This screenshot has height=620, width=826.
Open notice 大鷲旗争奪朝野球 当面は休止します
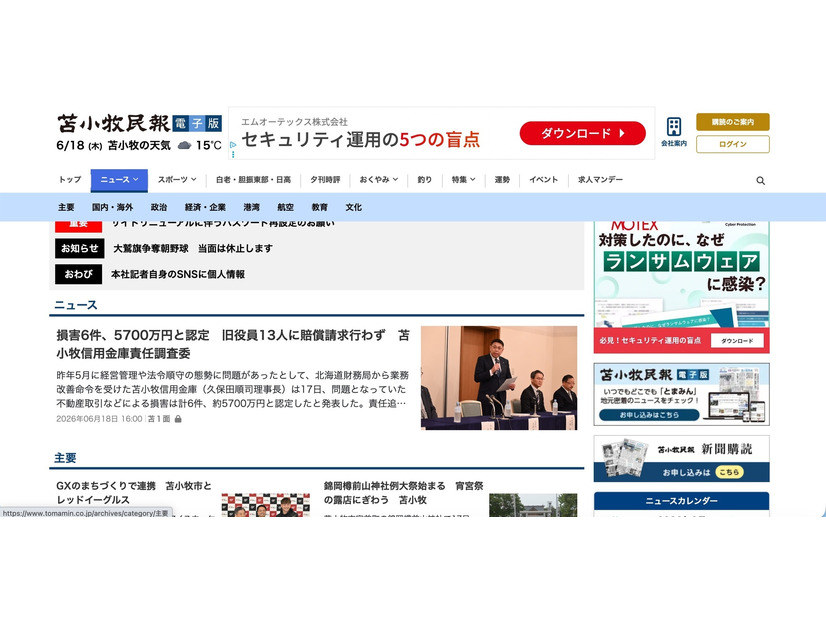[x=193, y=248]
